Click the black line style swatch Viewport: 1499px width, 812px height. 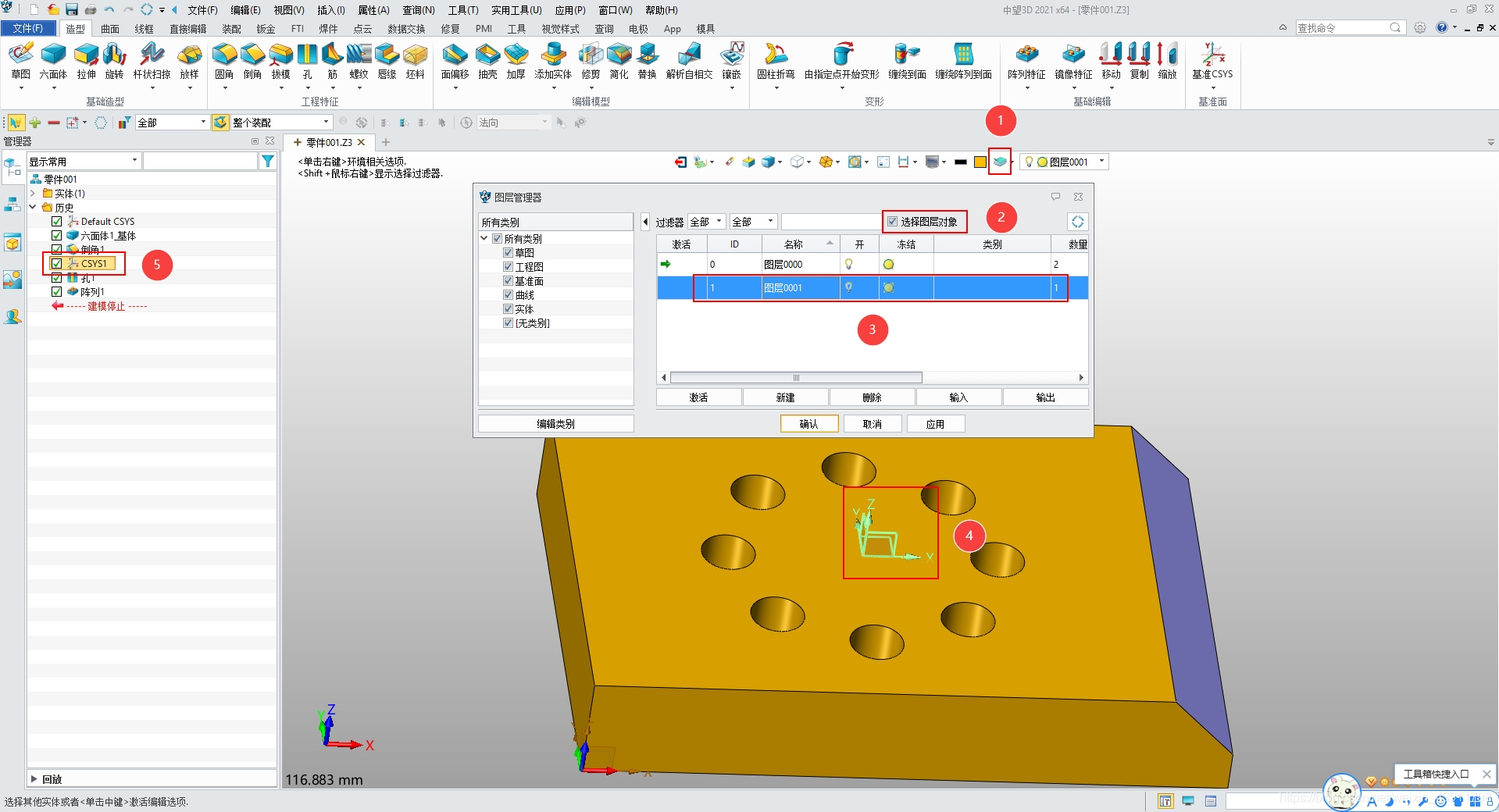point(961,162)
